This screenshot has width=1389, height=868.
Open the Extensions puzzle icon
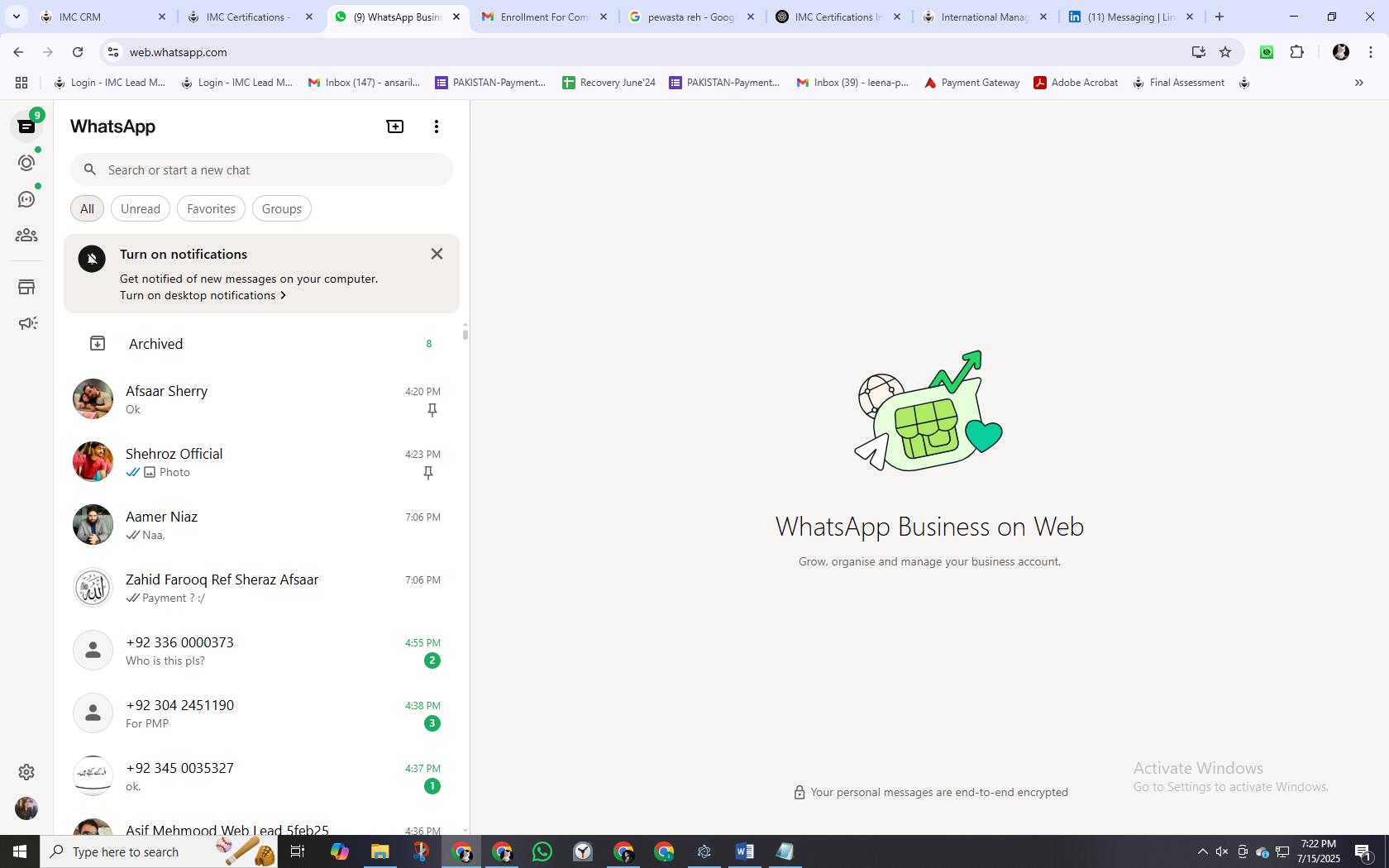point(1296,52)
